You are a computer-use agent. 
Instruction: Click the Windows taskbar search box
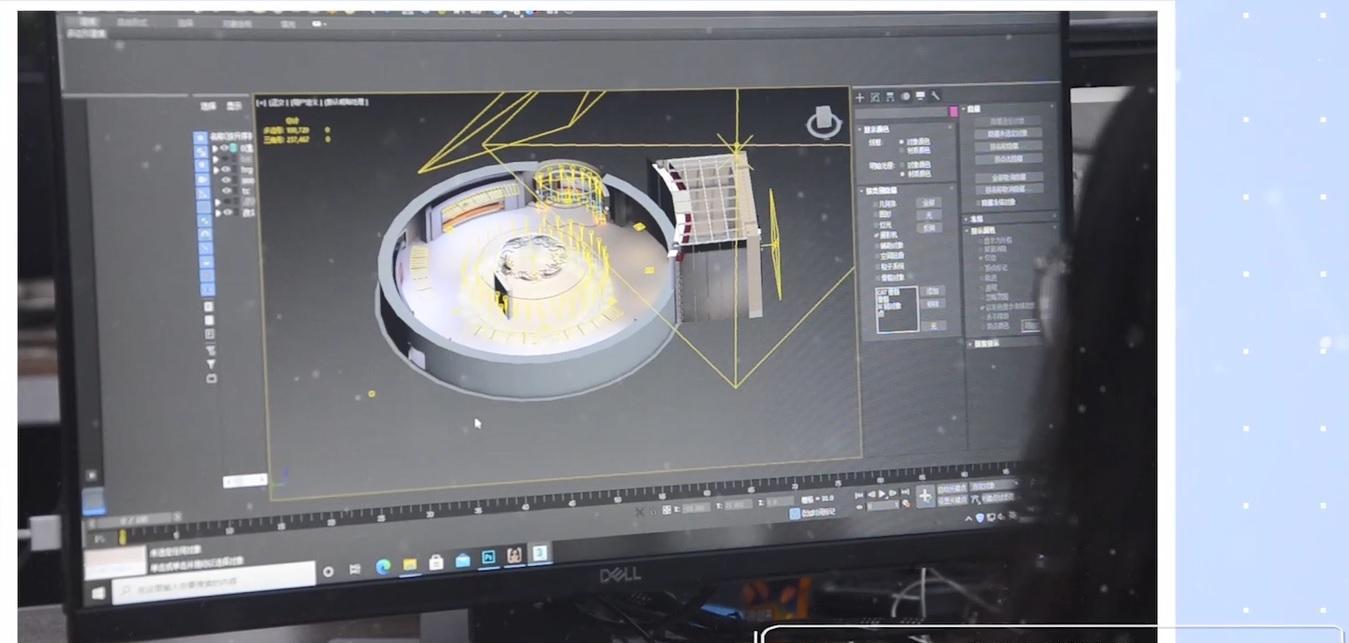click(x=213, y=582)
